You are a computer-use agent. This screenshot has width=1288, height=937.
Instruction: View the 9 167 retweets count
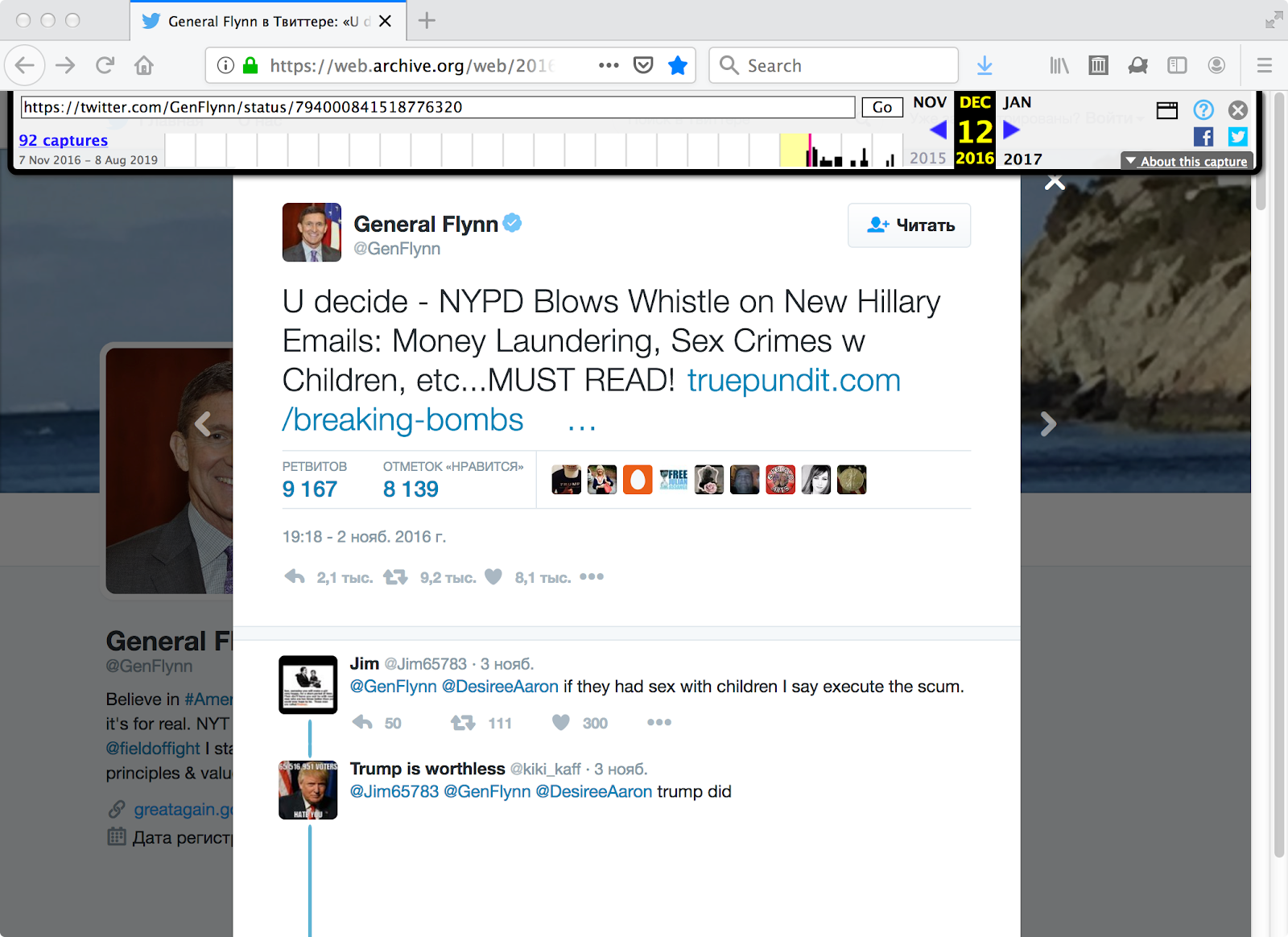point(310,489)
